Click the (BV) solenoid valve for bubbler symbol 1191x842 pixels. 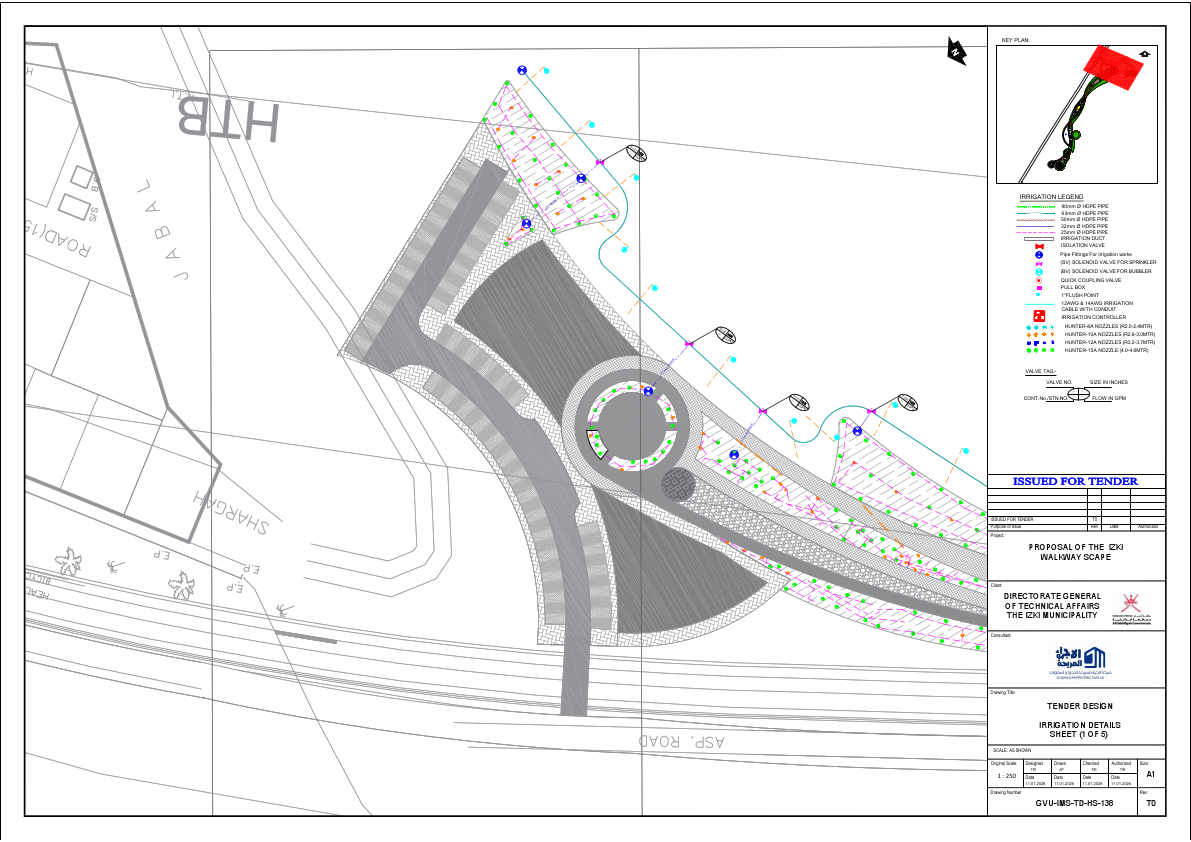pyautogui.click(x=1039, y=271)
